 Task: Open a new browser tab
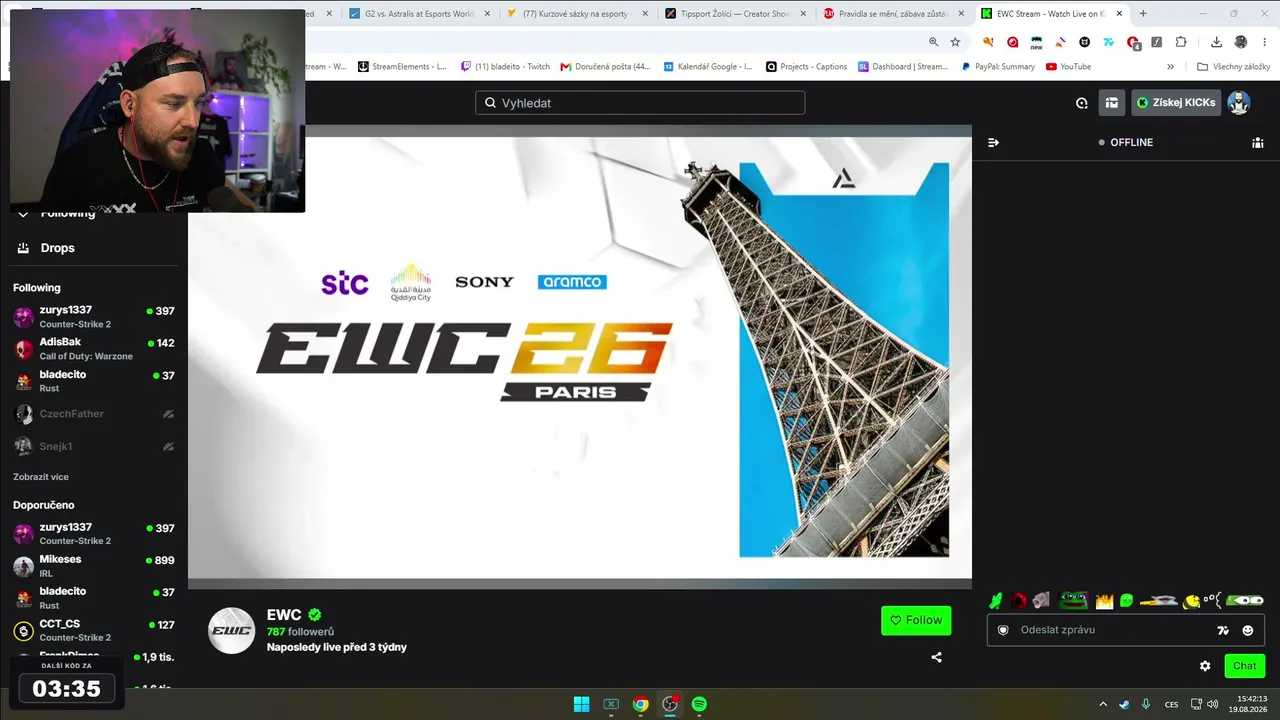pos(1143,14)
